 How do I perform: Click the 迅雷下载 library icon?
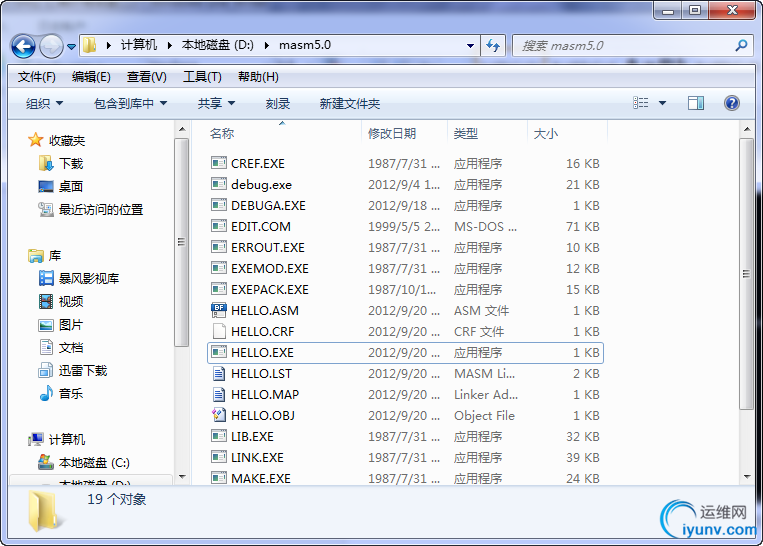click(x=46, y=370)
